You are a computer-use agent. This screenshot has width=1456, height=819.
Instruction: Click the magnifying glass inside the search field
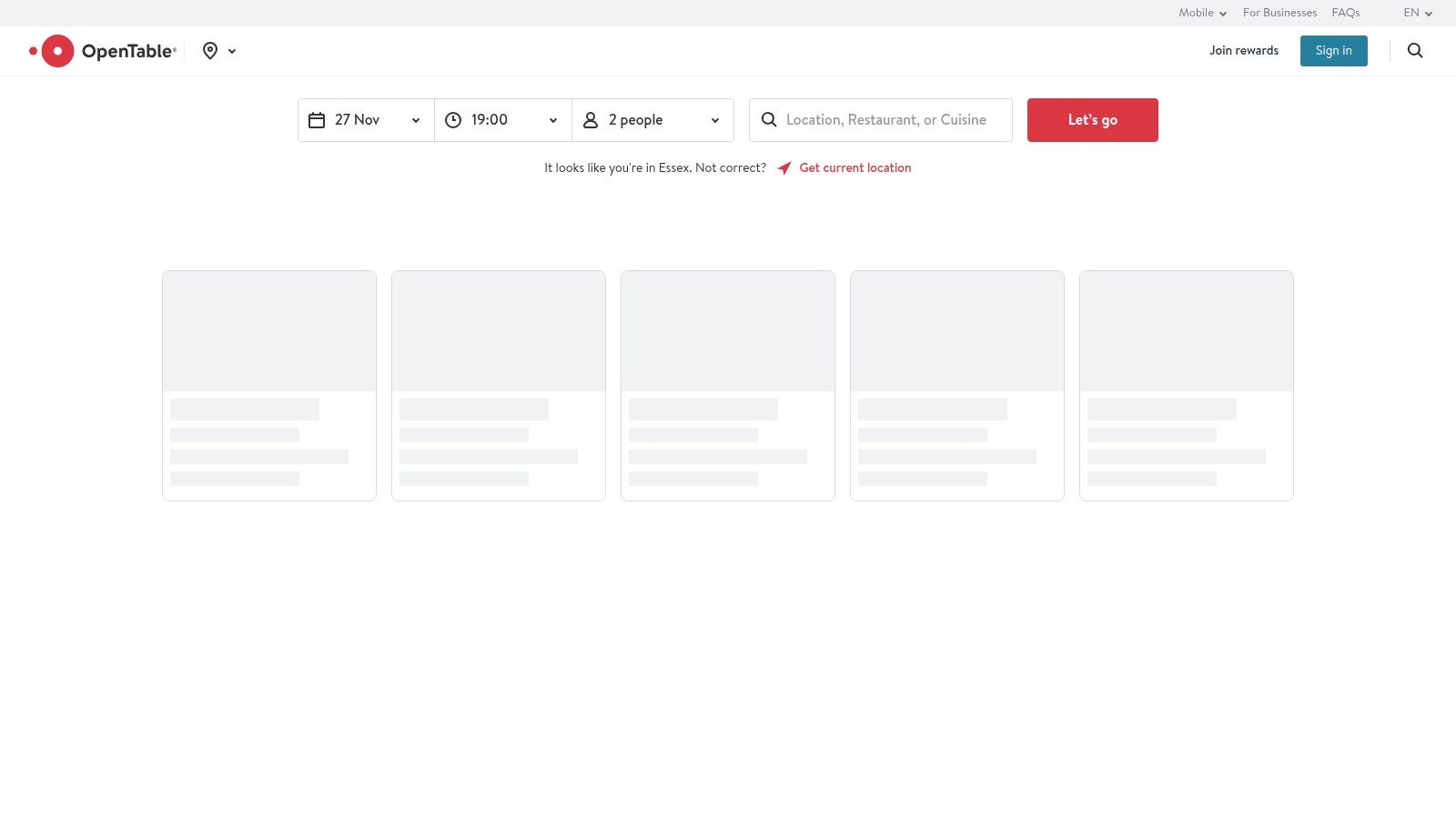coord(769,119)
